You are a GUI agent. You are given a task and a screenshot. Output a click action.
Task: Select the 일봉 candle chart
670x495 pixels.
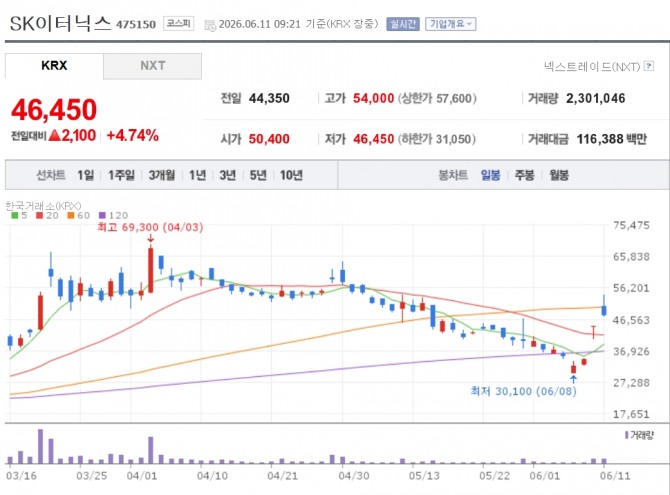click(490, 175)
